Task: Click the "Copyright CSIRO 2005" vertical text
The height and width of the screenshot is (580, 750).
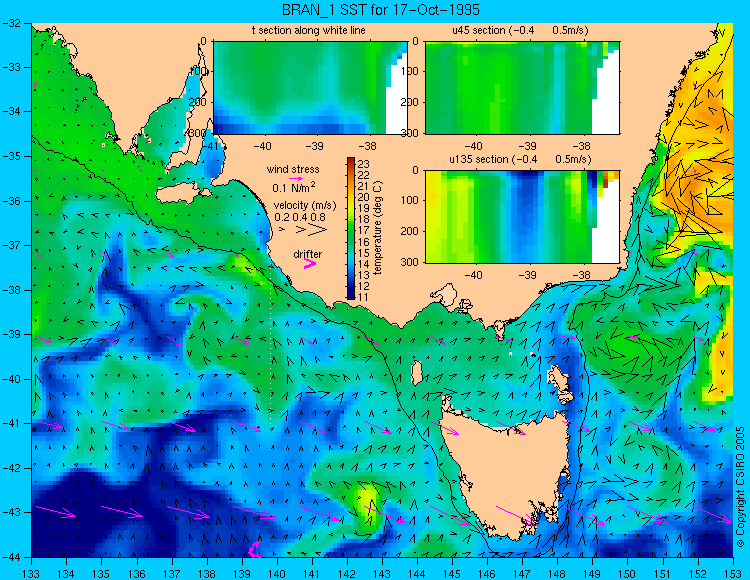Action: pyautogui.click(x=740, y=488)
